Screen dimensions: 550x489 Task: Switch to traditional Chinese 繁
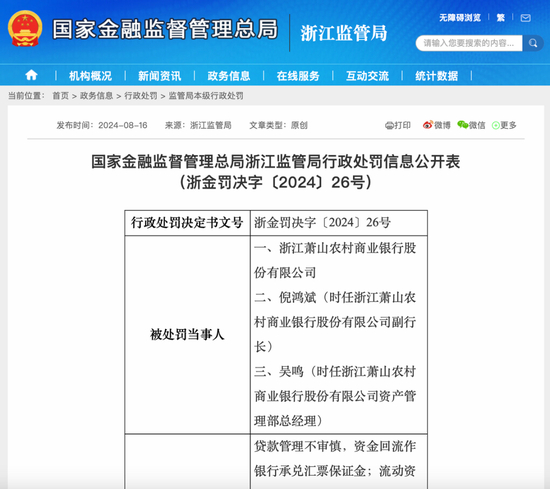(x=501, y=18)
